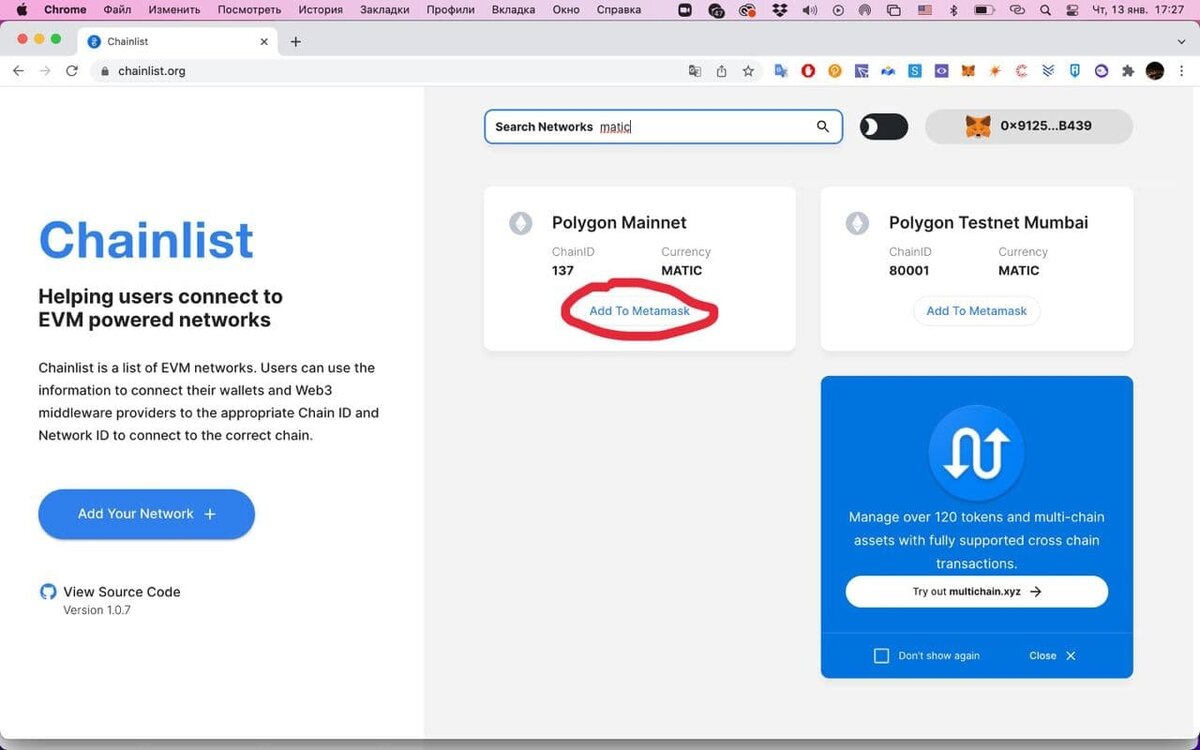1200x750 pixels.
Task: Click the share icon in address bar
Action: [721, 71]
